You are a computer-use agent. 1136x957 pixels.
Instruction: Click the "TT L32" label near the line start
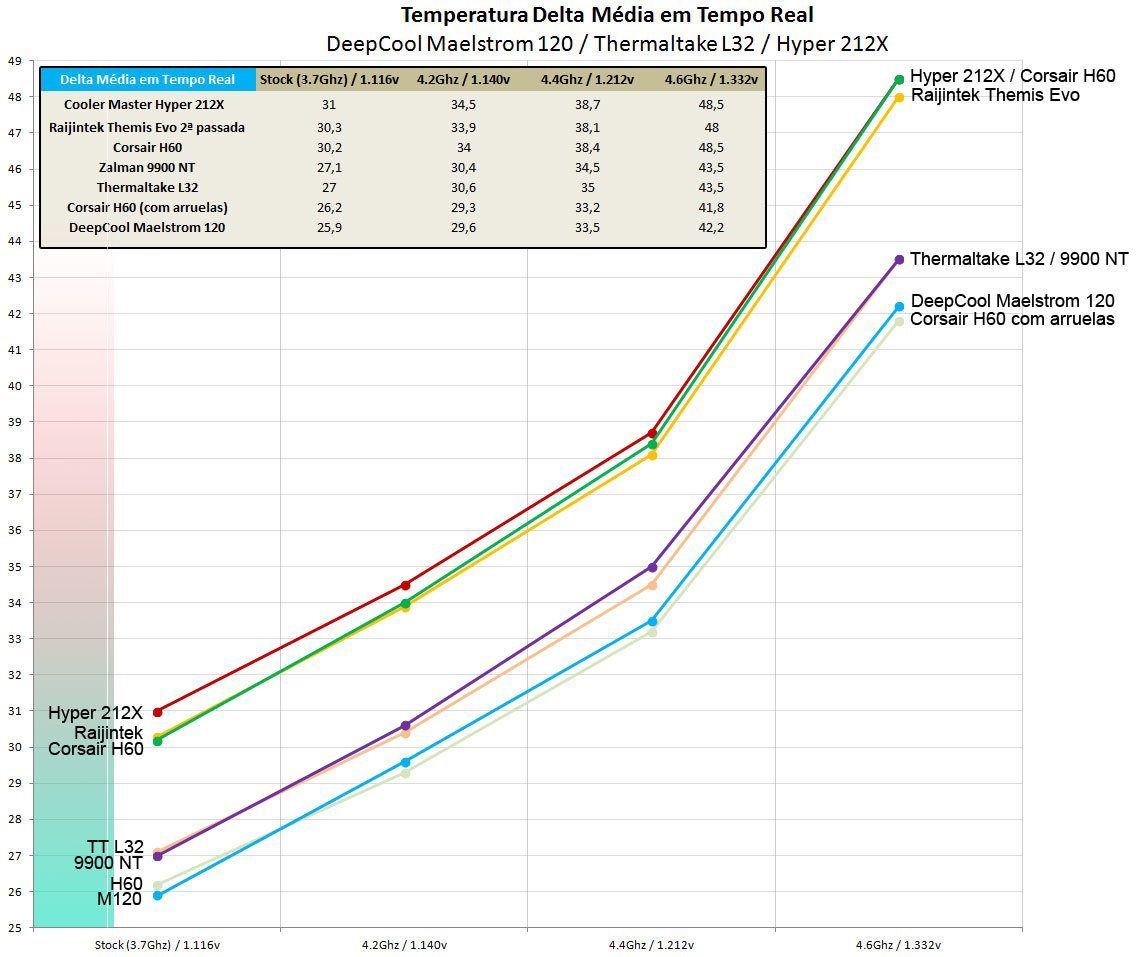[x=115, y=846]
